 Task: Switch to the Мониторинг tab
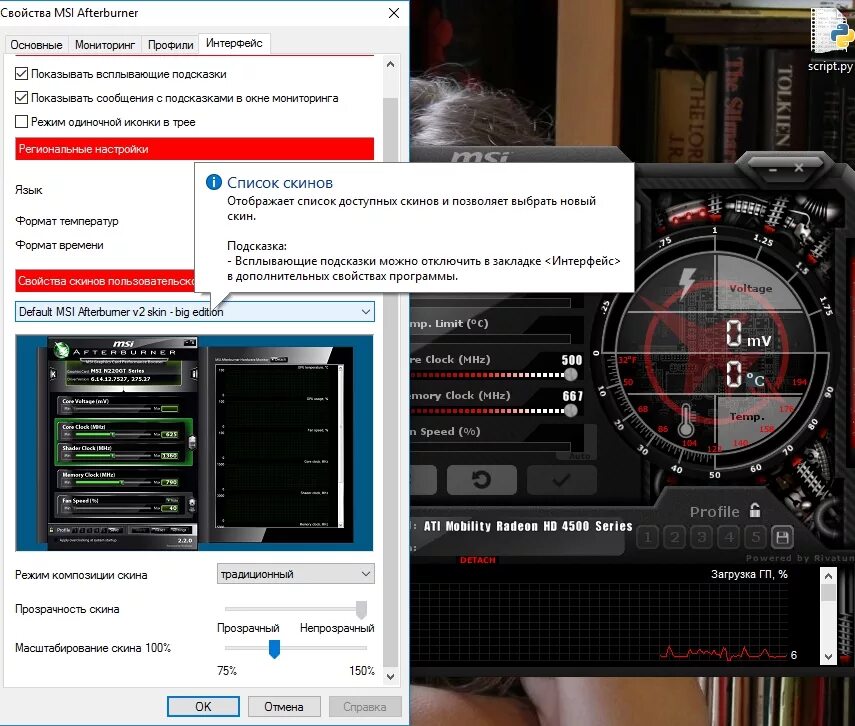(x=105, y=45)
